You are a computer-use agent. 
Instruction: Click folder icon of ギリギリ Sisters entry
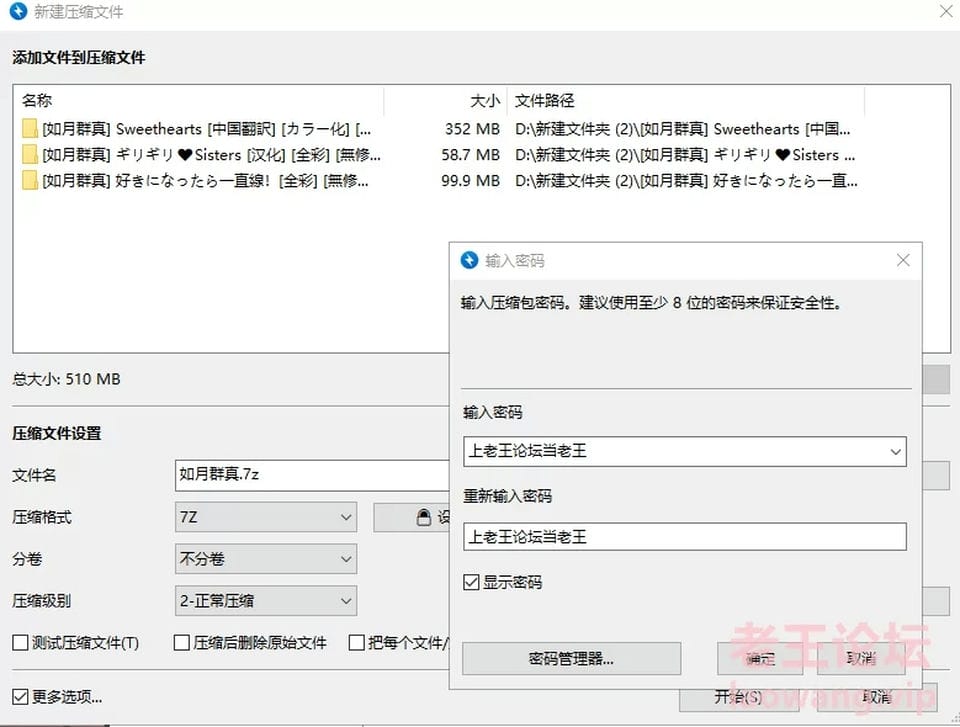pyautogui.click(x=29, y=154)
